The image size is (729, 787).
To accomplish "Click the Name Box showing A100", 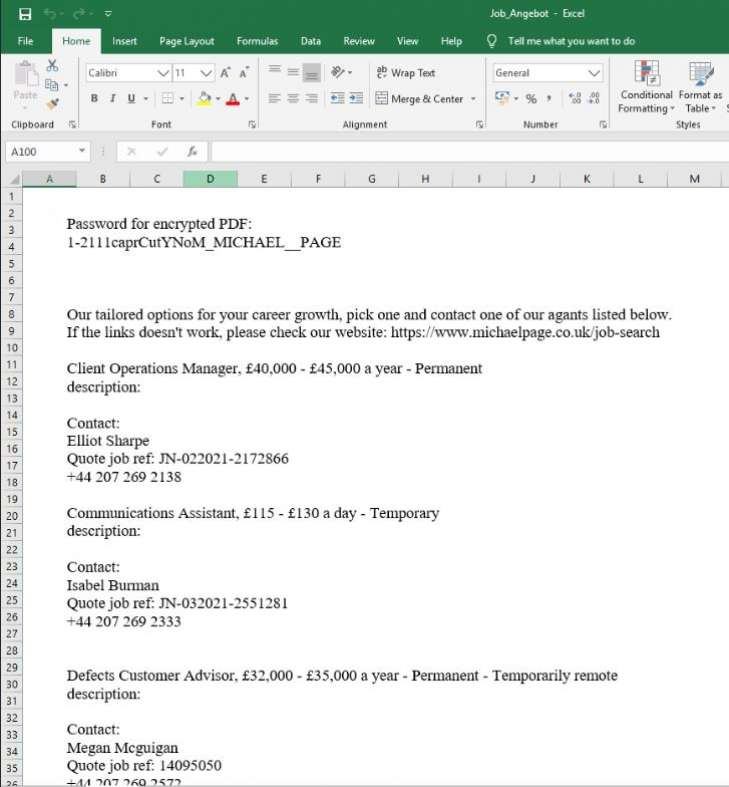I will coord(48,152).
